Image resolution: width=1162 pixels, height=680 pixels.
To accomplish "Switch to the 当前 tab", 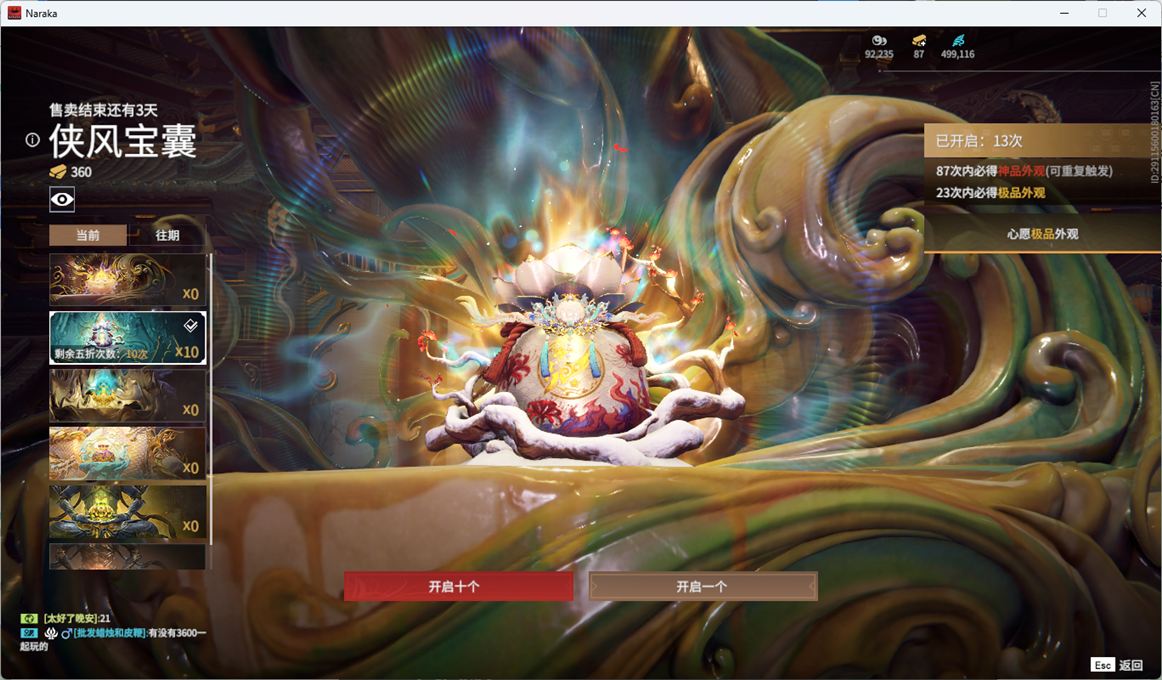I will point(87,235).
